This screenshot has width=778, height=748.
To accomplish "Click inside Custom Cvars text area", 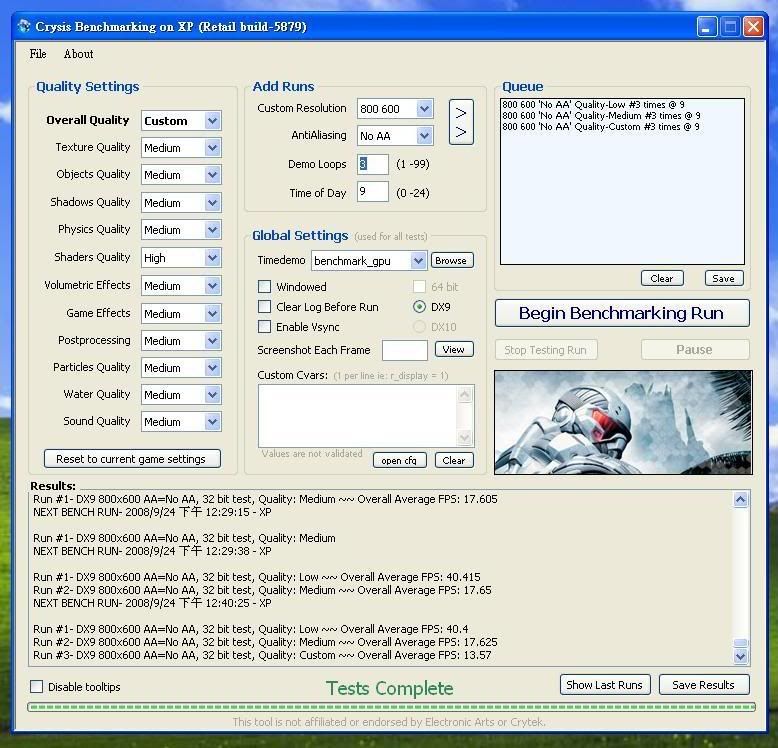I will (x=357, y=416).
